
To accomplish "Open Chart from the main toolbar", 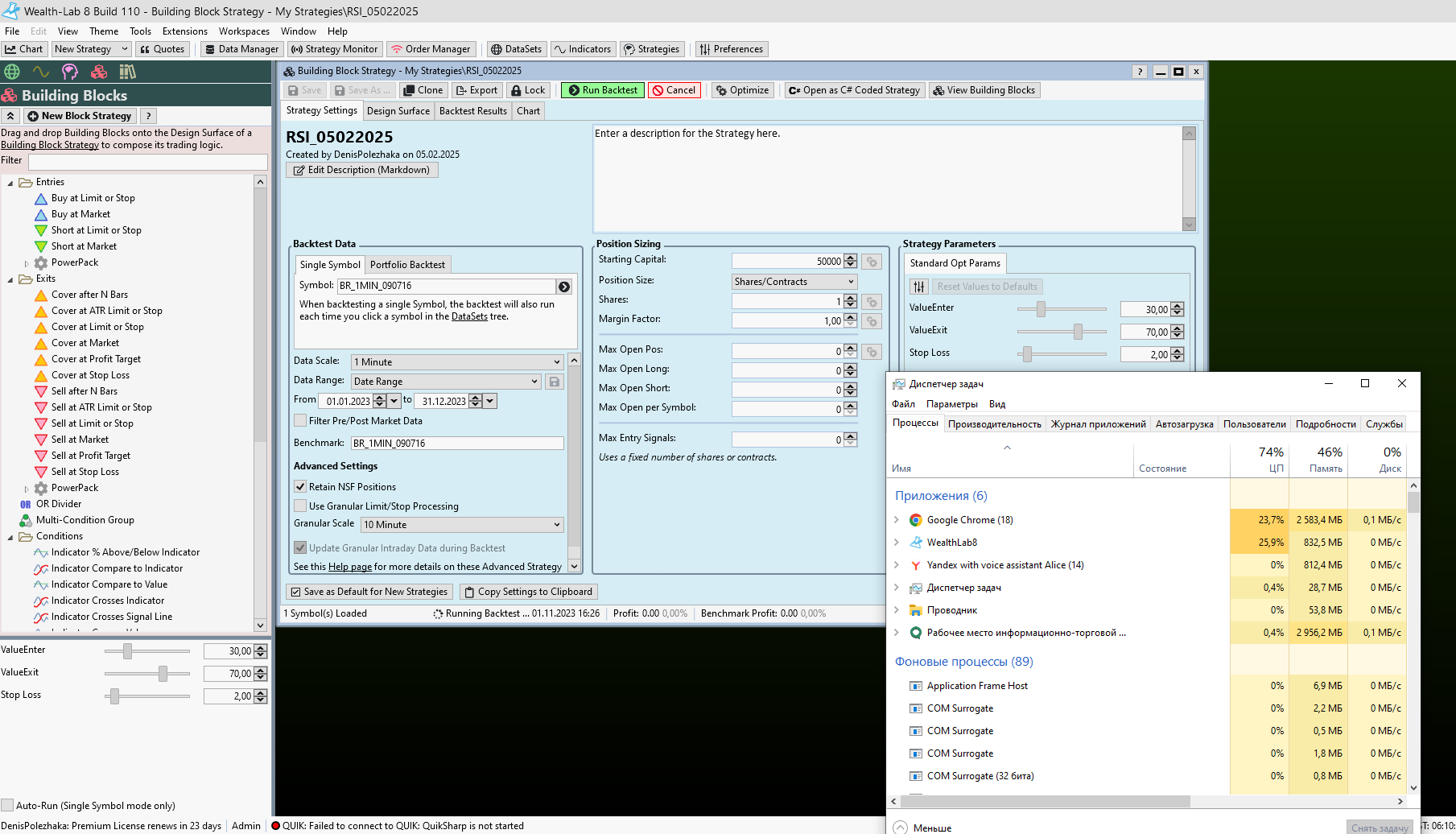I will coord(24,49).
